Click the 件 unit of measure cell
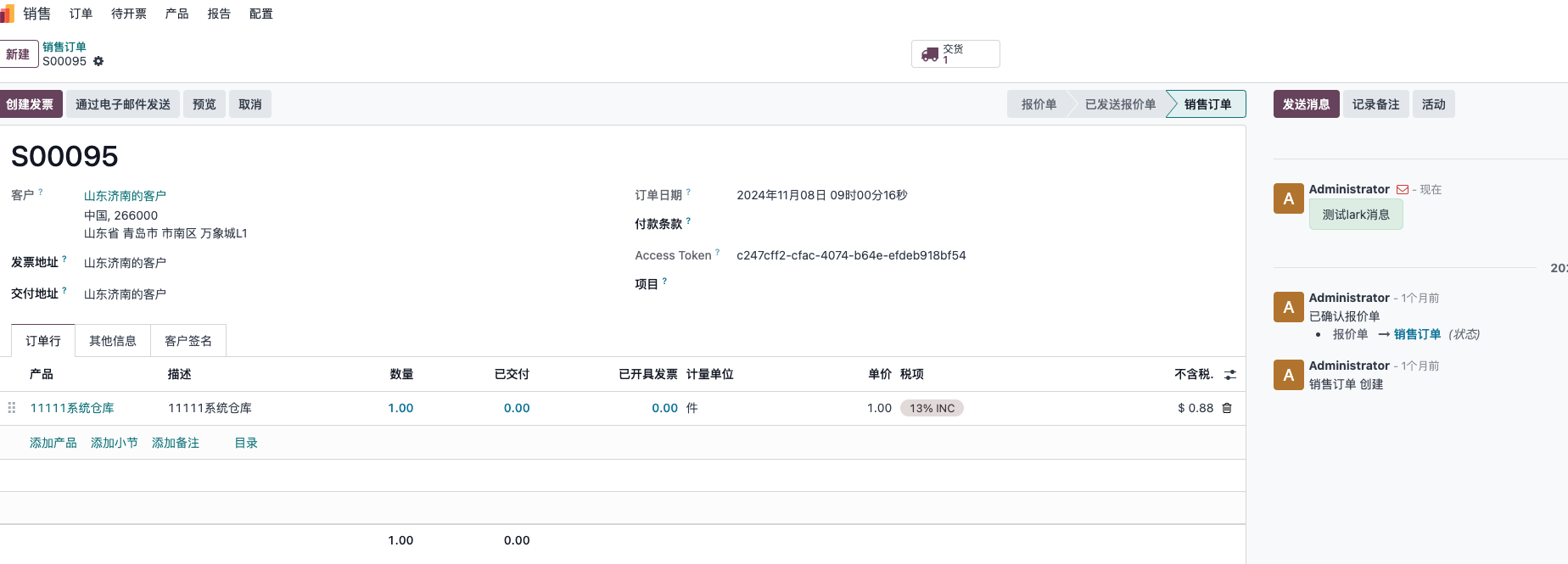 pos(692,408)
